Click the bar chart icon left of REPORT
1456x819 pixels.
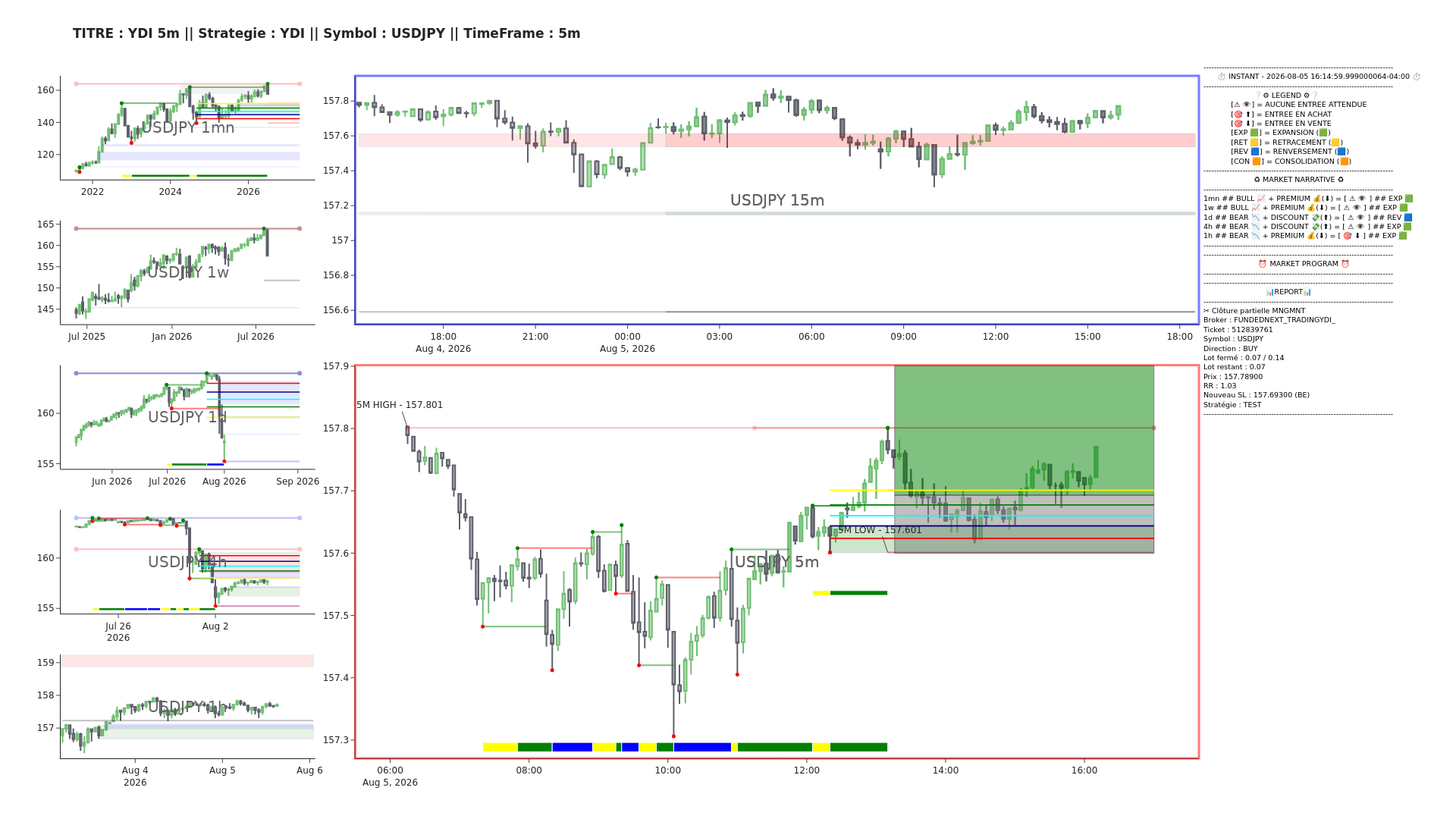(x=1269, y=292)
